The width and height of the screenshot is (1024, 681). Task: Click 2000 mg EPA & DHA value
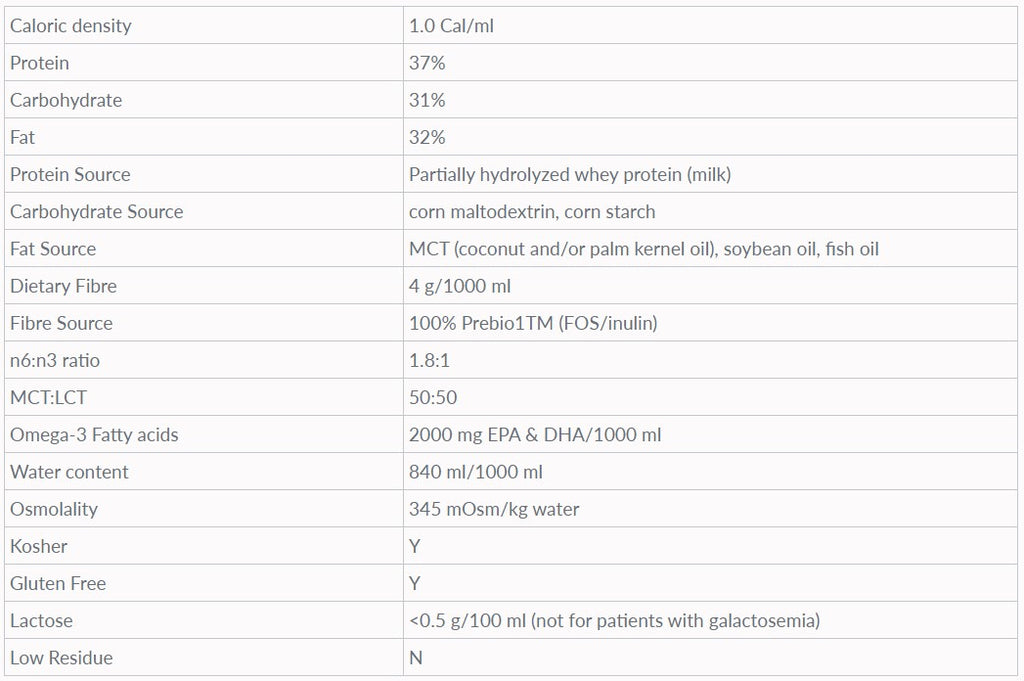pos(535,434)
